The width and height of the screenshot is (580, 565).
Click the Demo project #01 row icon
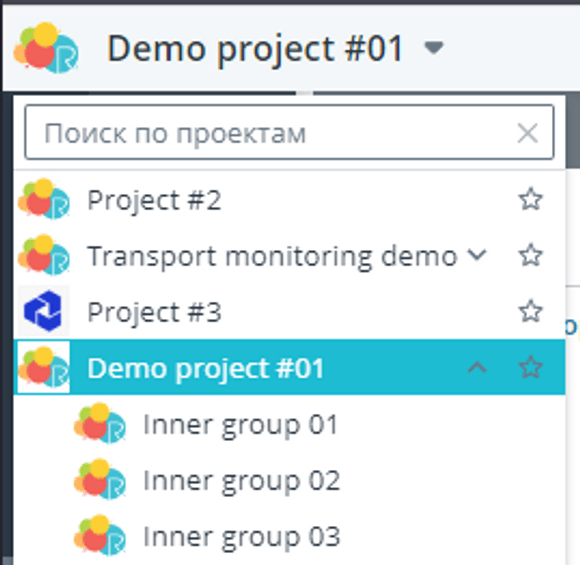pyautogui.click(x=44, y=367)
